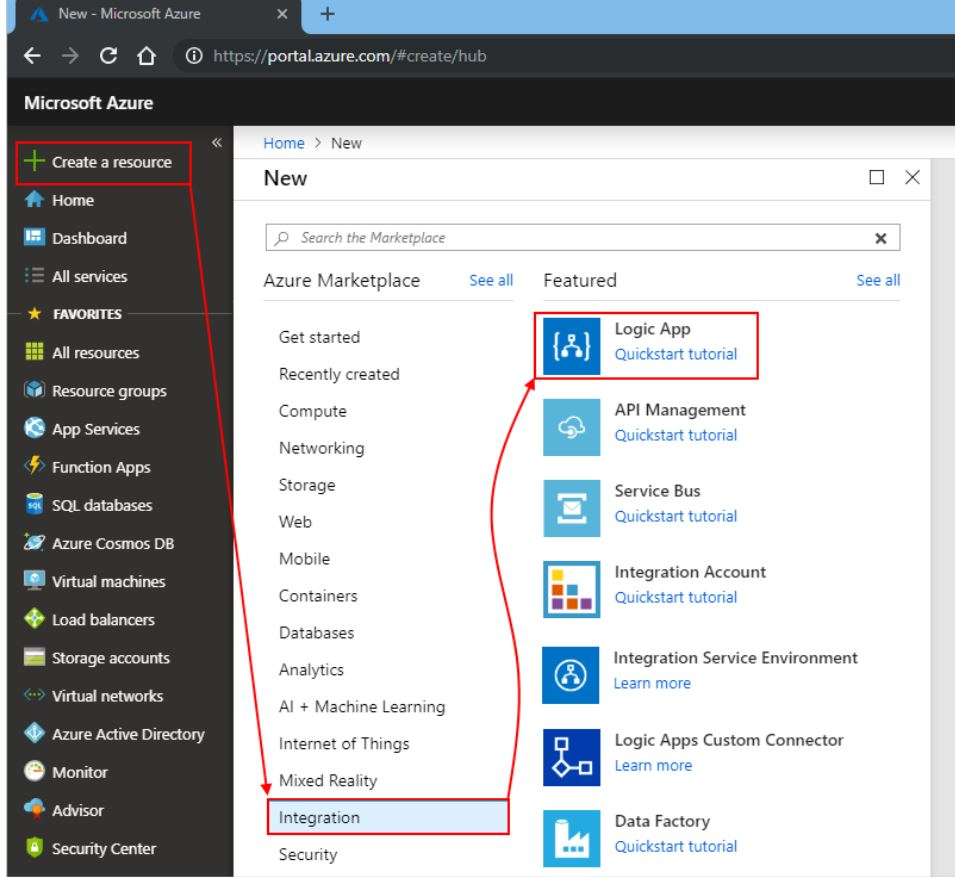This screenshot has width=955, height=877.
Task: Open Azure Active Directory icon
Action: [34, 733]
